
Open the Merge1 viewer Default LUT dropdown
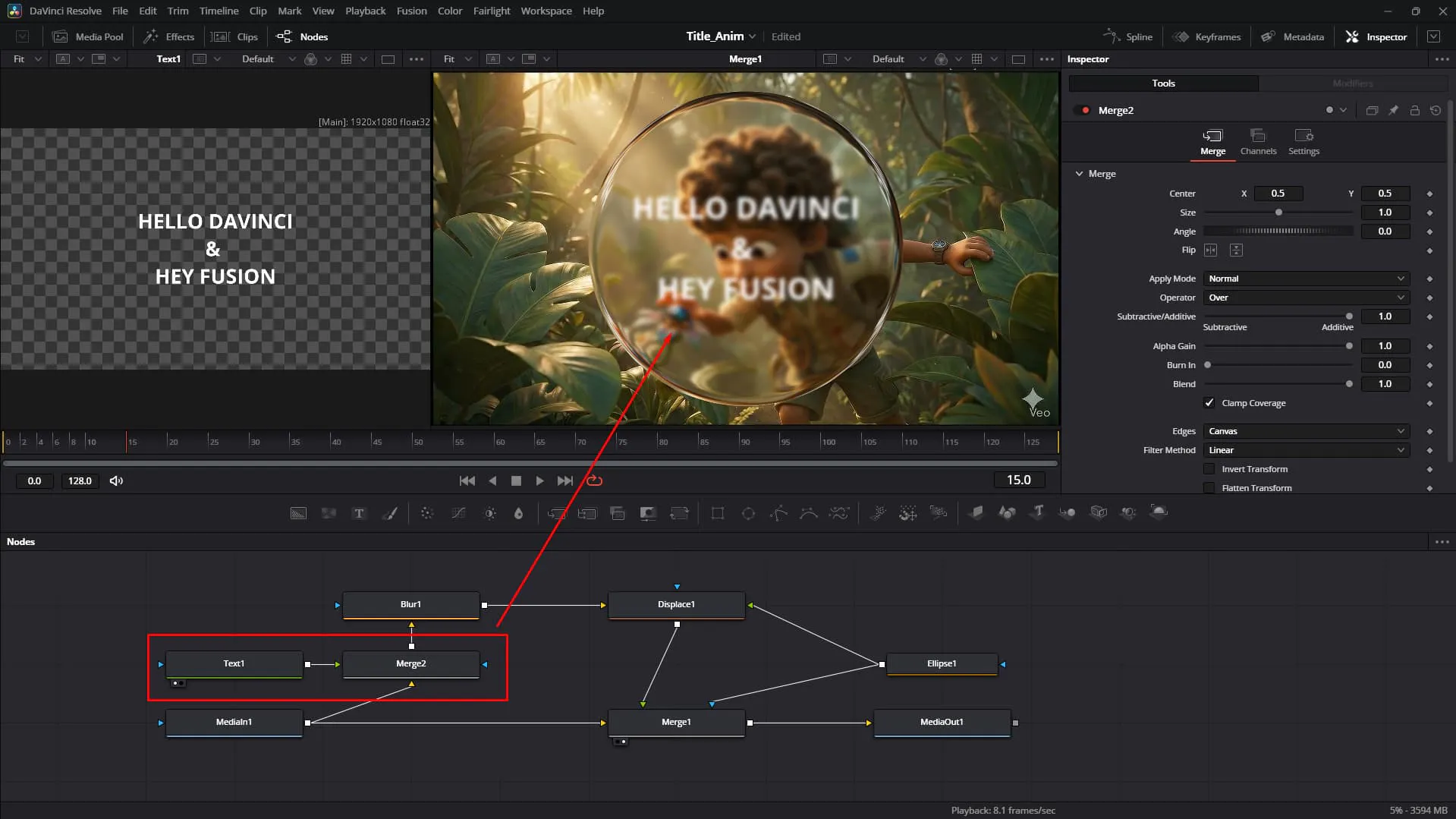[x=899, y=59]
